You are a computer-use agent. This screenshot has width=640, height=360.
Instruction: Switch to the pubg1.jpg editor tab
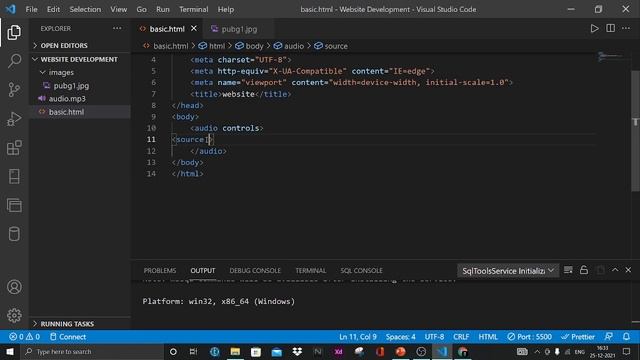click(x=239, y=29)
